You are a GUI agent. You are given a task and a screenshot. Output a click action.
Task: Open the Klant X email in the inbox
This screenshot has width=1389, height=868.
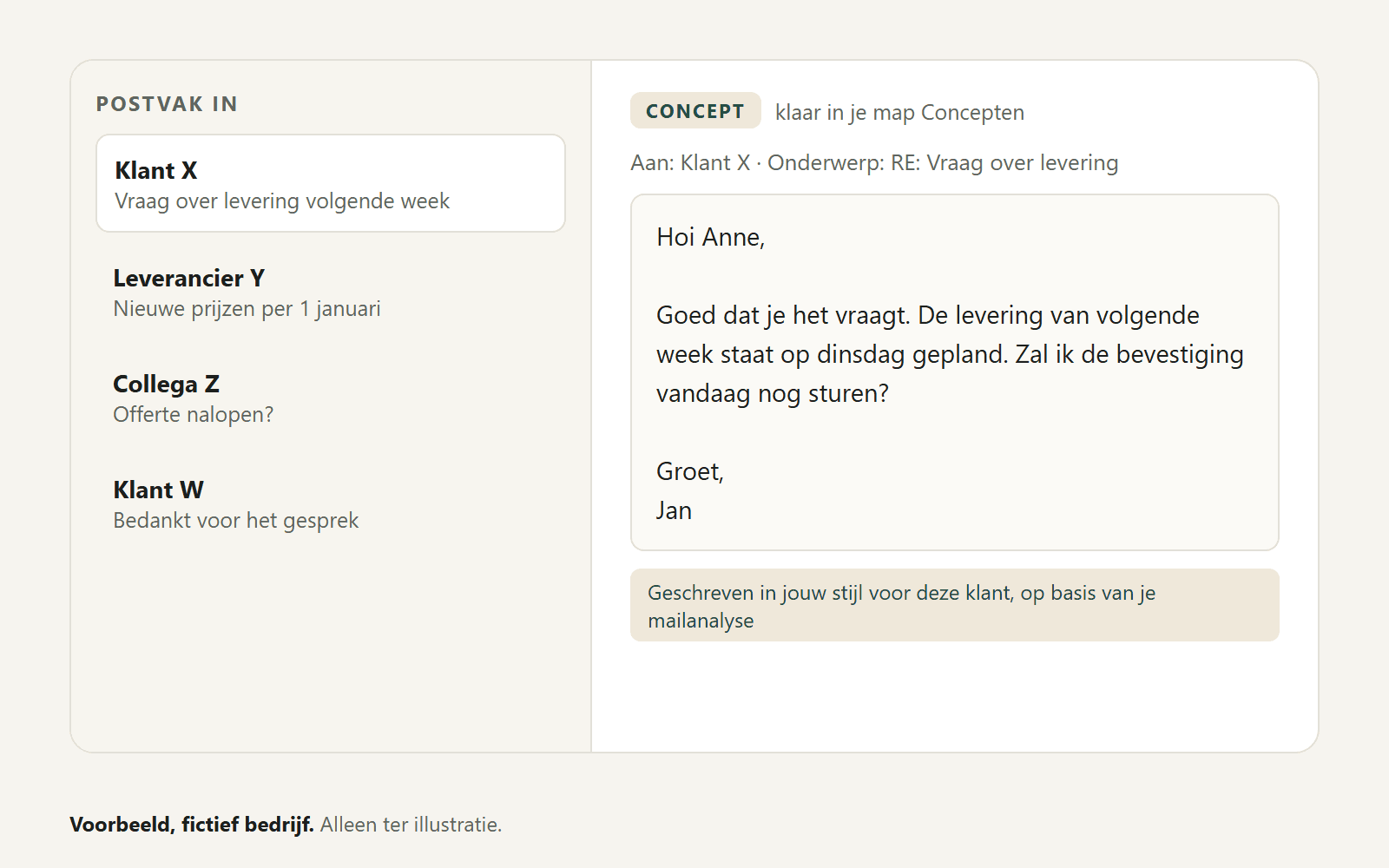(x=331, y=183)
